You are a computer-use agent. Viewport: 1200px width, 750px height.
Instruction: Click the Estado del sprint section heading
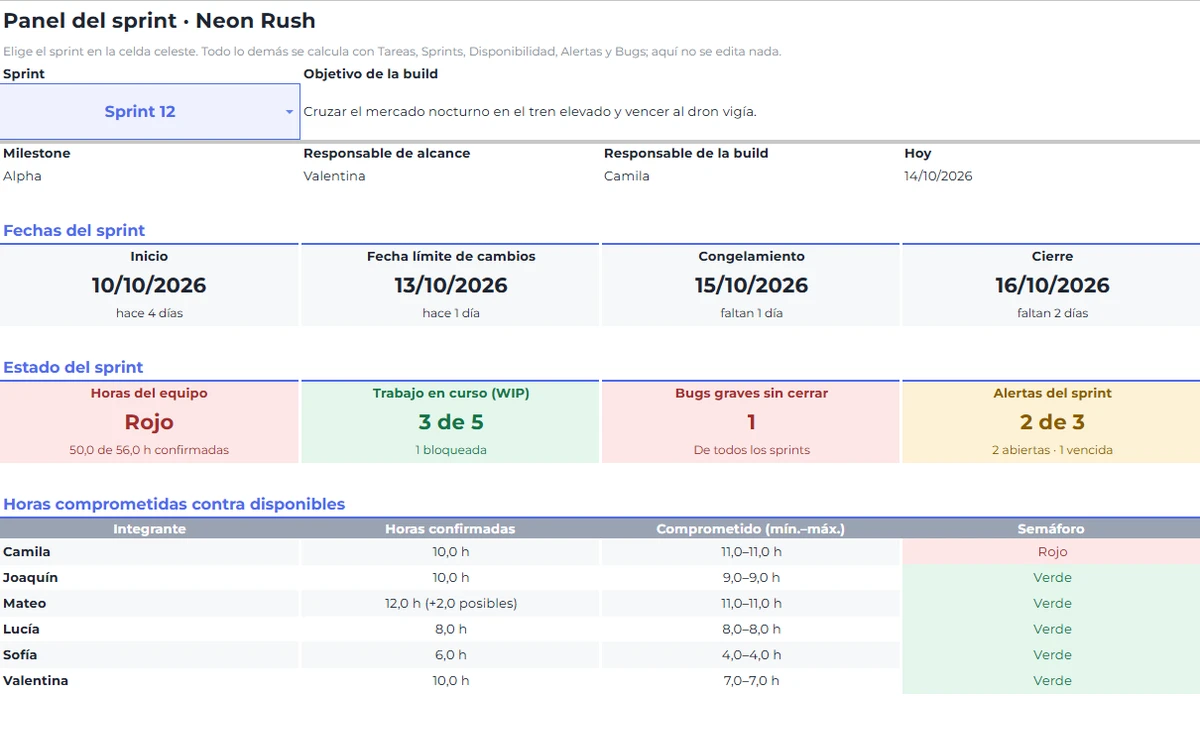[73, 367]
